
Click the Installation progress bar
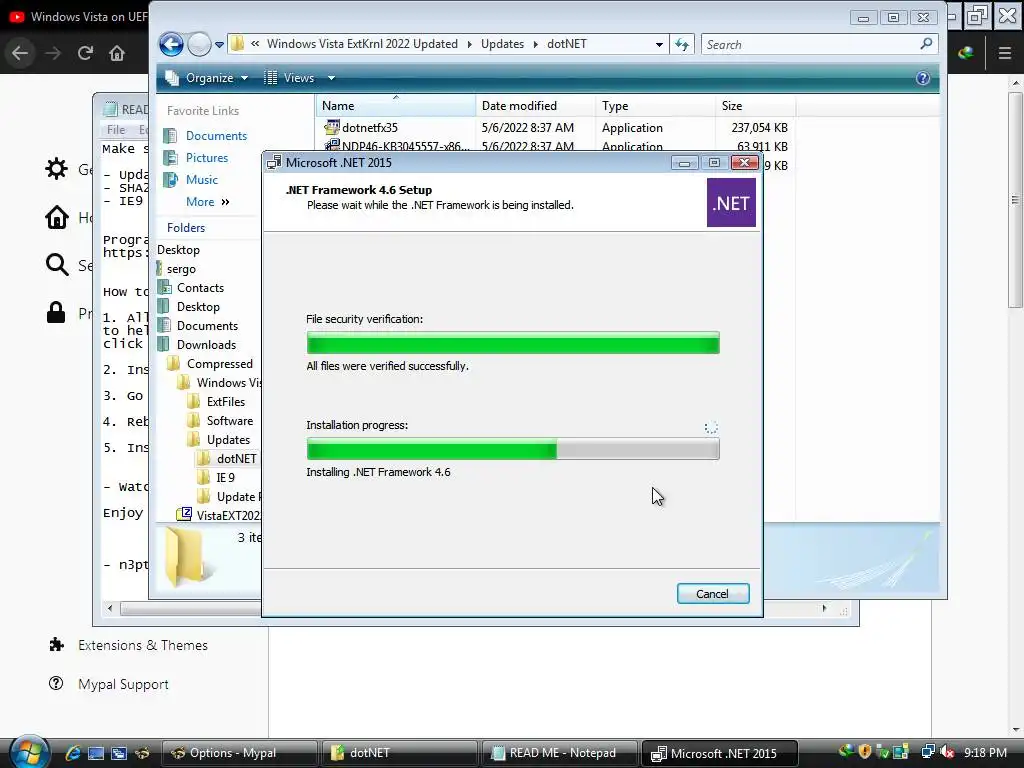coord(513,449)
